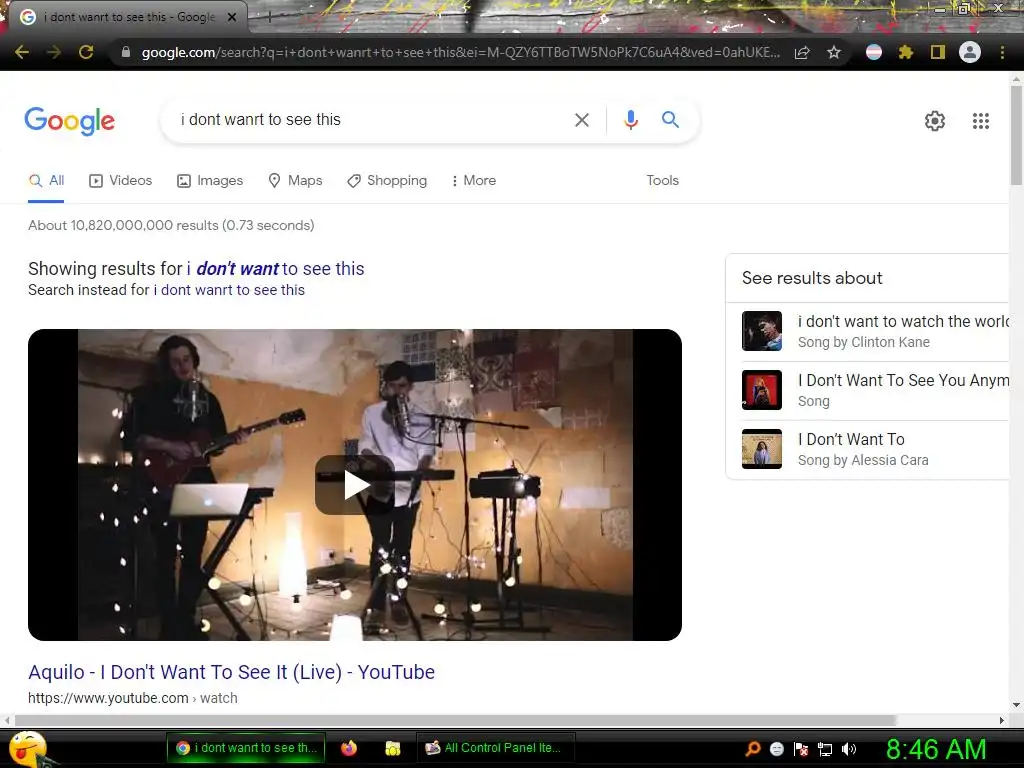Open a new tab with plus button
Image resolution: width=1024 pixels, height=768 pixels.
point(269,18)
